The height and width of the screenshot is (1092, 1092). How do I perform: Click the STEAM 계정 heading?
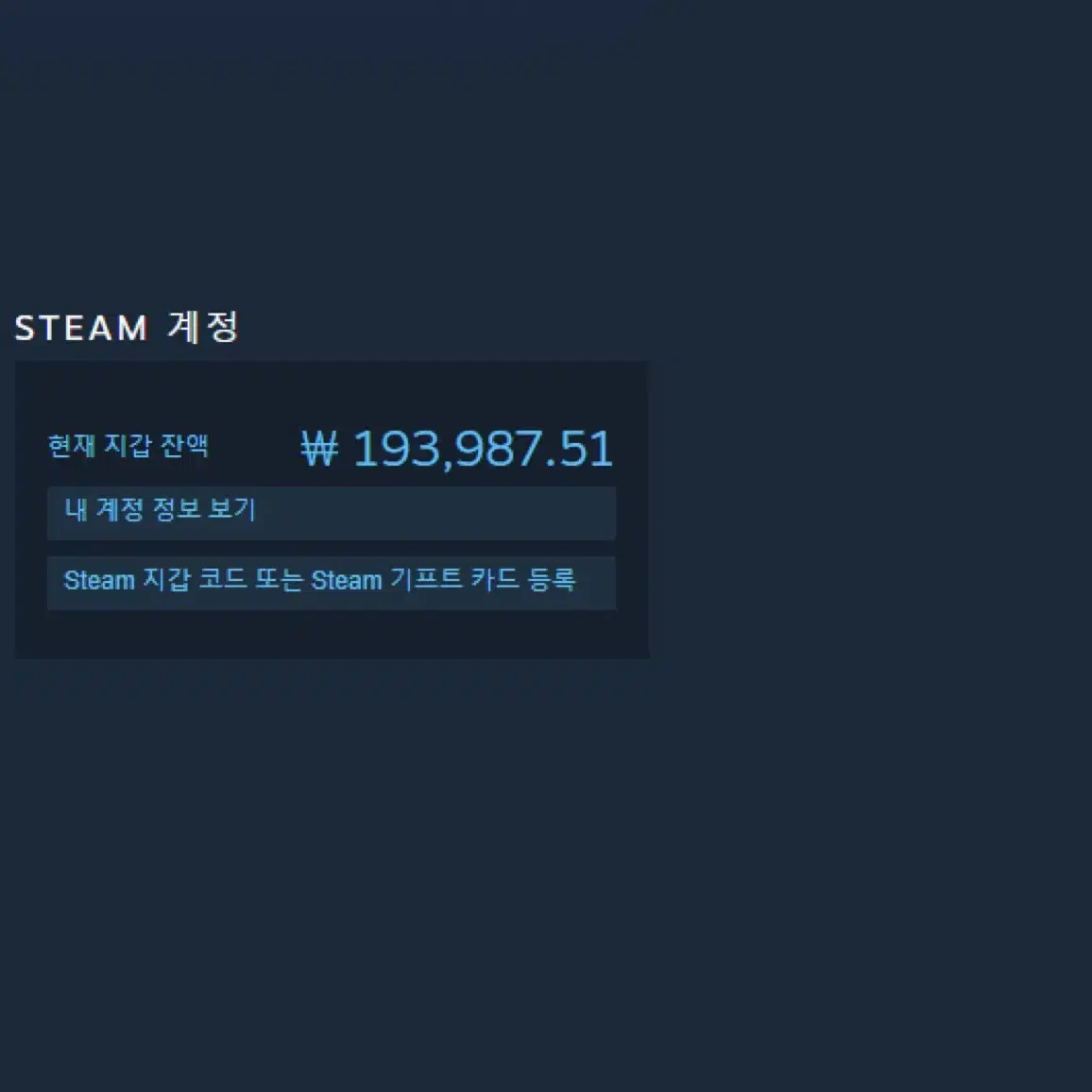tap(127, 328)
